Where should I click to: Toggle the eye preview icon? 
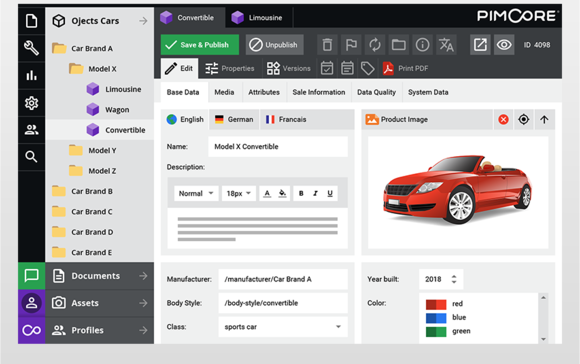pos(504,45)
